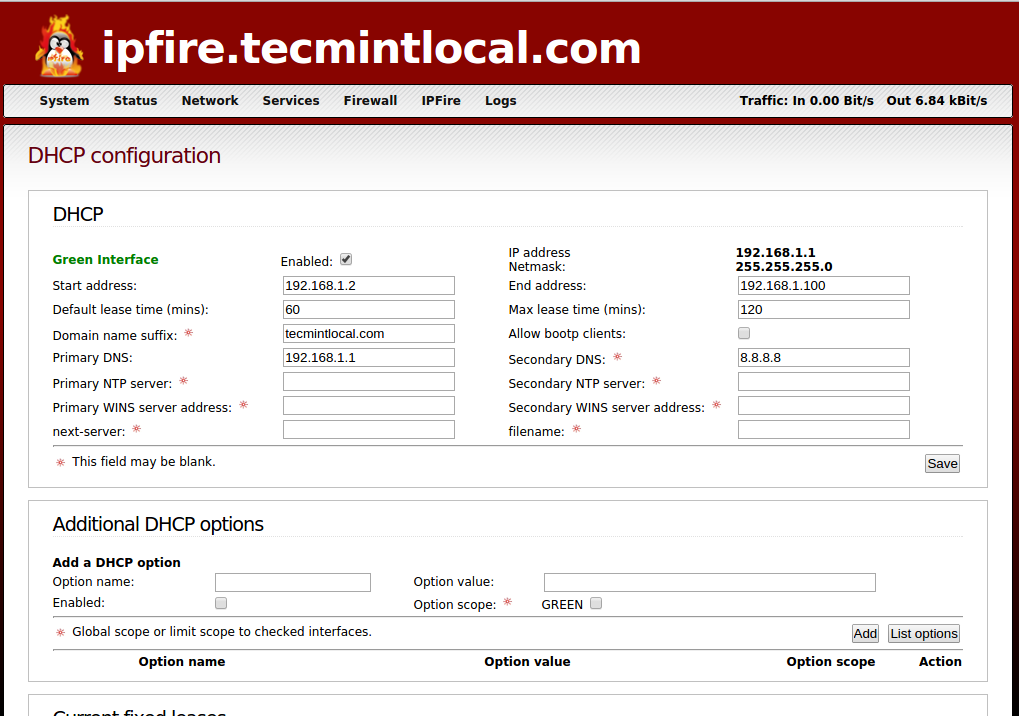Click the Primary DNS field
This screenshot has height=716, width=1019.
pos(368,357)
